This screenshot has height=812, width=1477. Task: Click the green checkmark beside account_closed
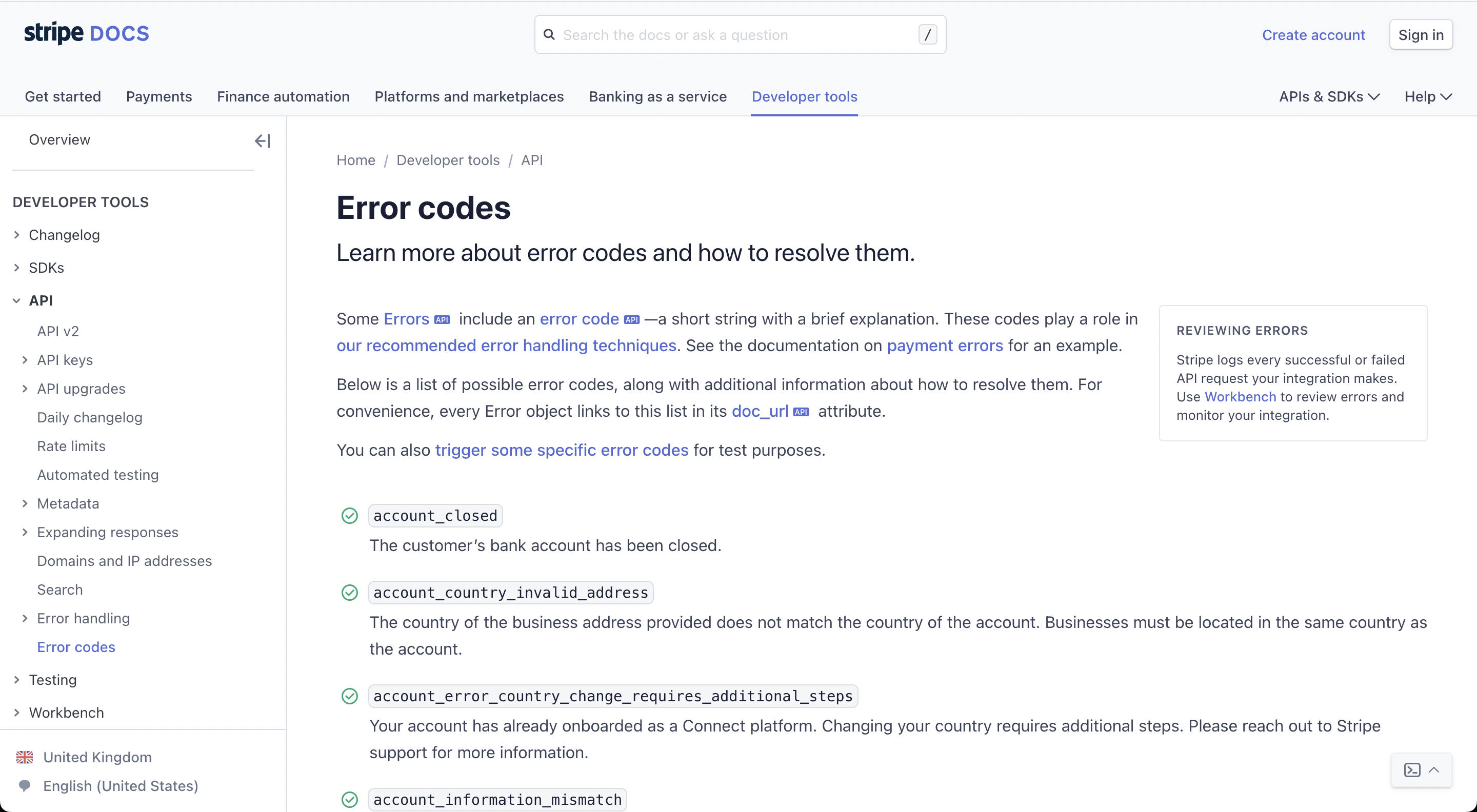(350, 515)
